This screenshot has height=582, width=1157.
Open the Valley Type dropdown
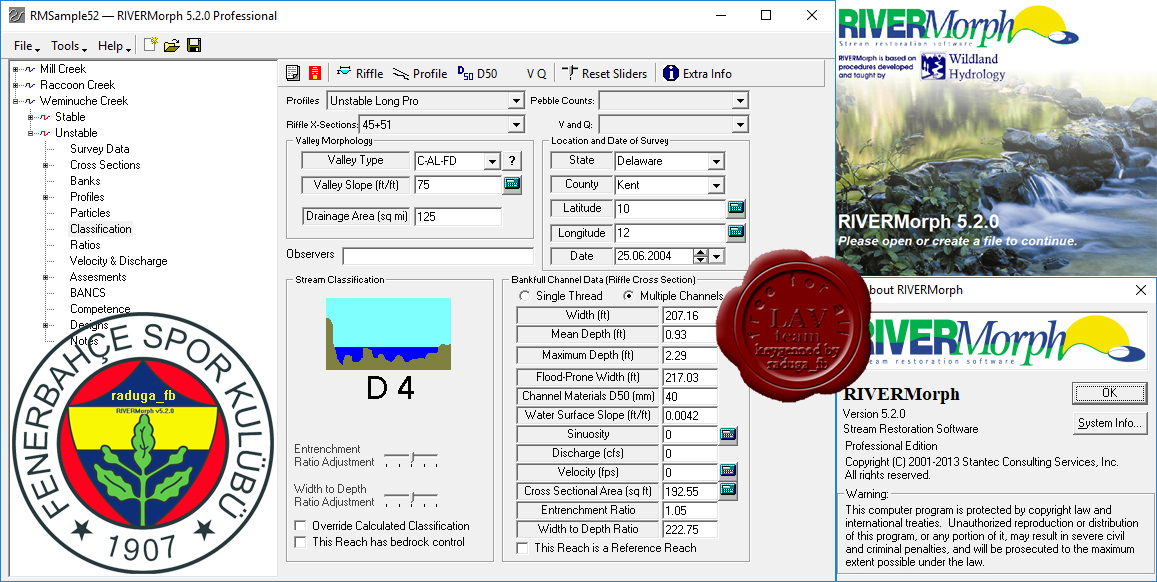[x=492, y=161]
